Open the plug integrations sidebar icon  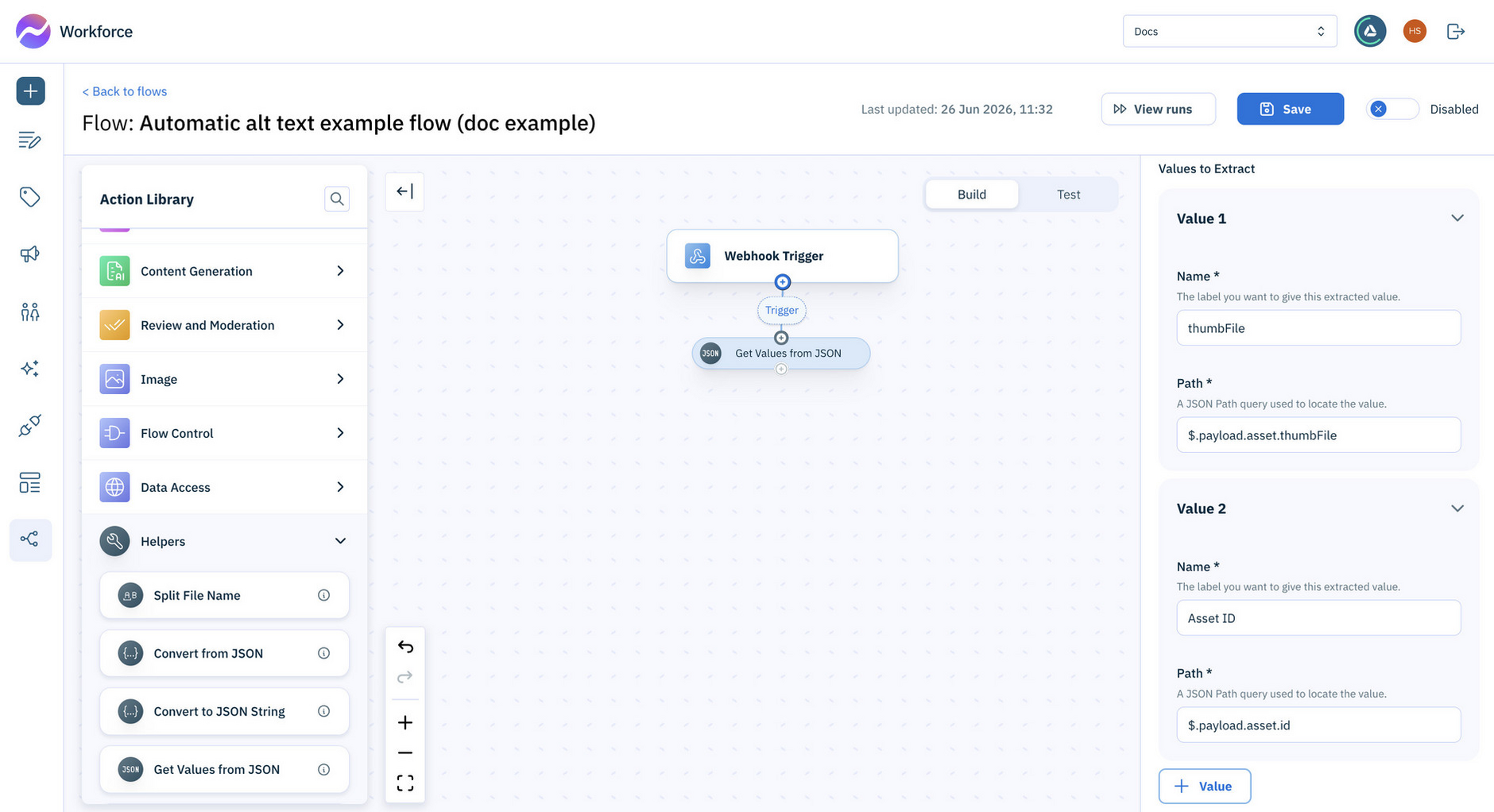[30, 426]
